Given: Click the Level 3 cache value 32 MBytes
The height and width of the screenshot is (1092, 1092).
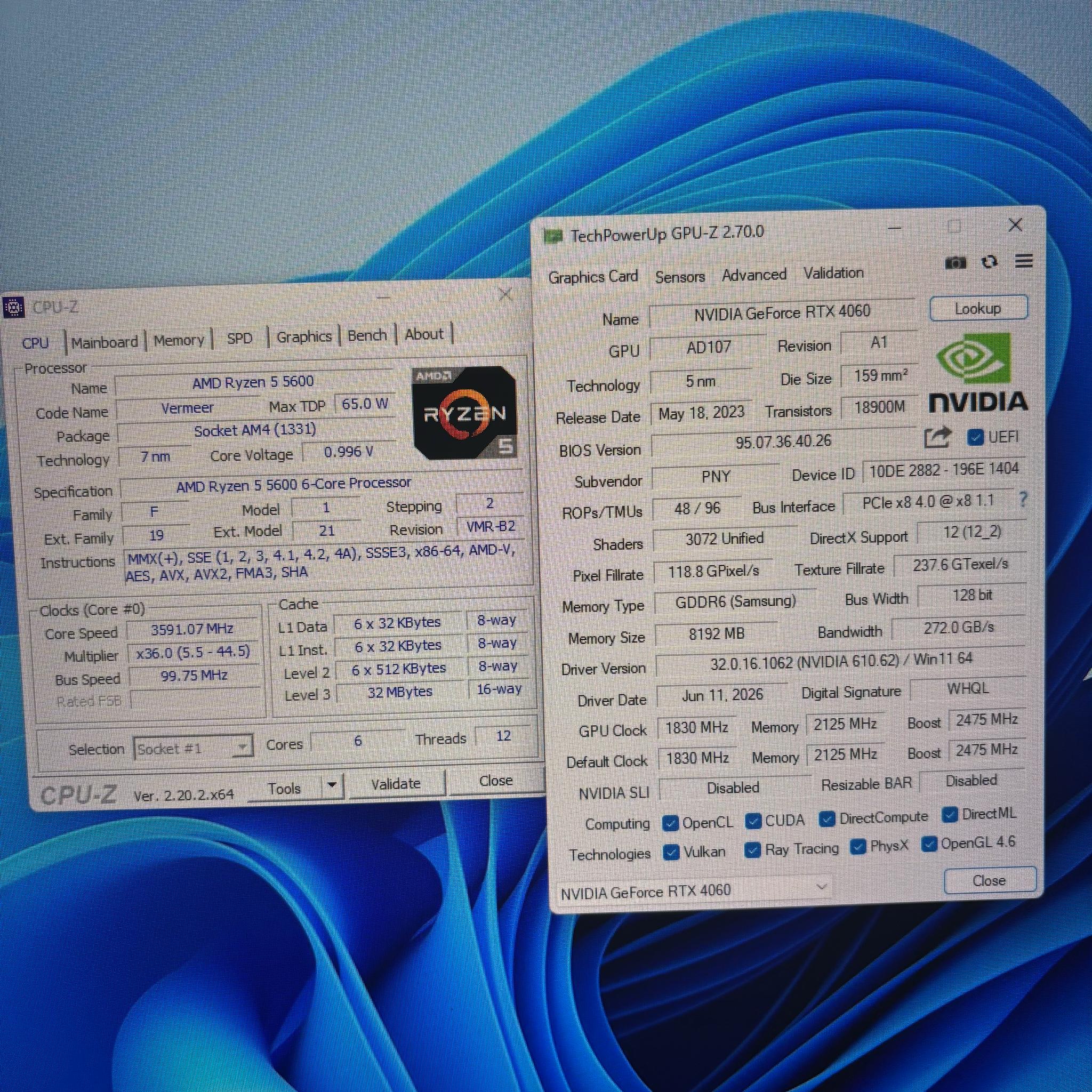Looking at the screenshot, I should [x=399, y=693].
